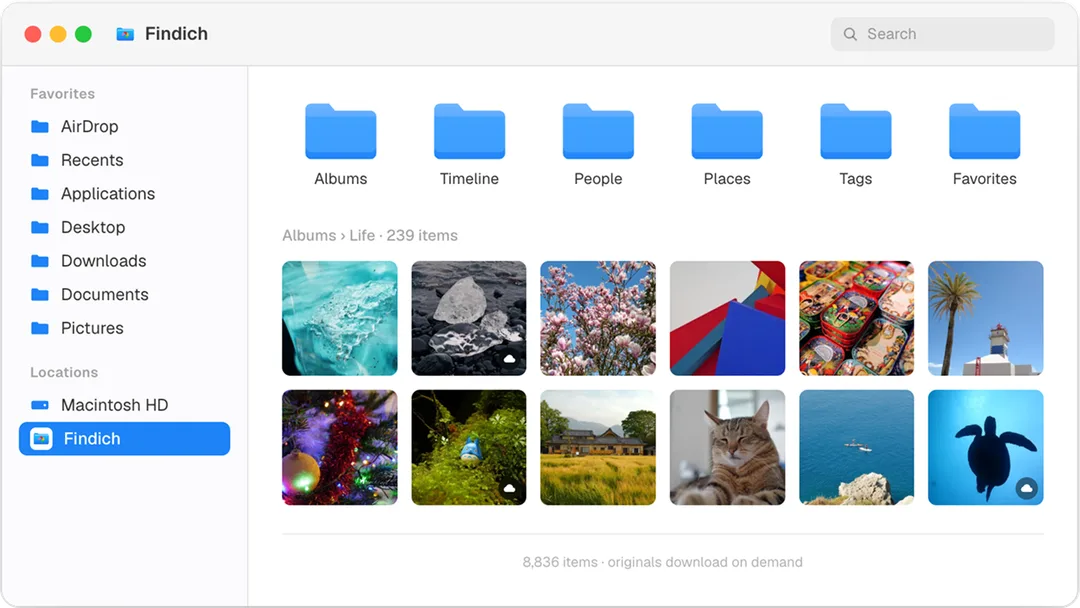Open the Timeline folder icon

(x=469, y=132)
